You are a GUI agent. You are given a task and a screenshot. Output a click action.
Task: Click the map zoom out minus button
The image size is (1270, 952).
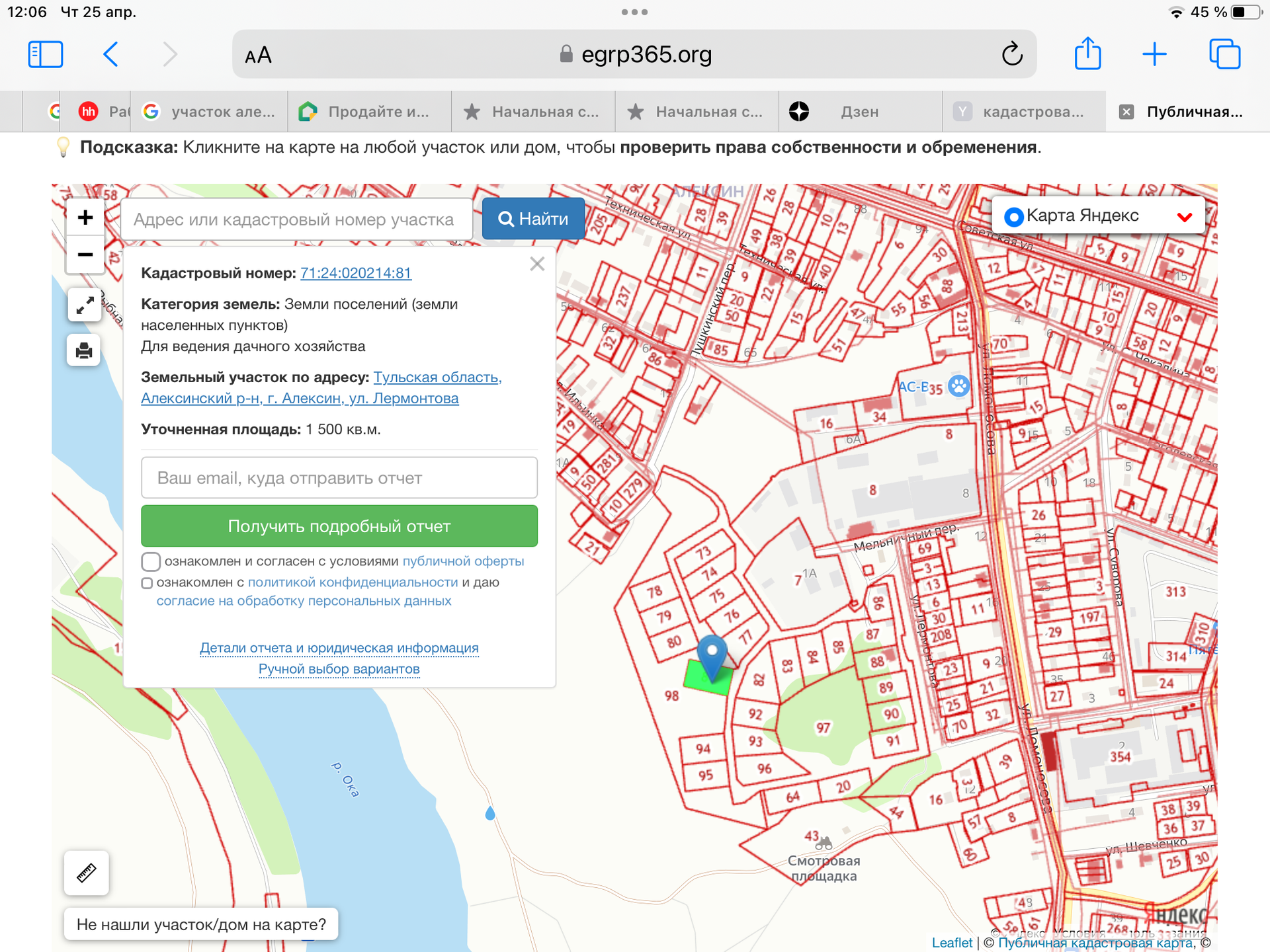85,255
